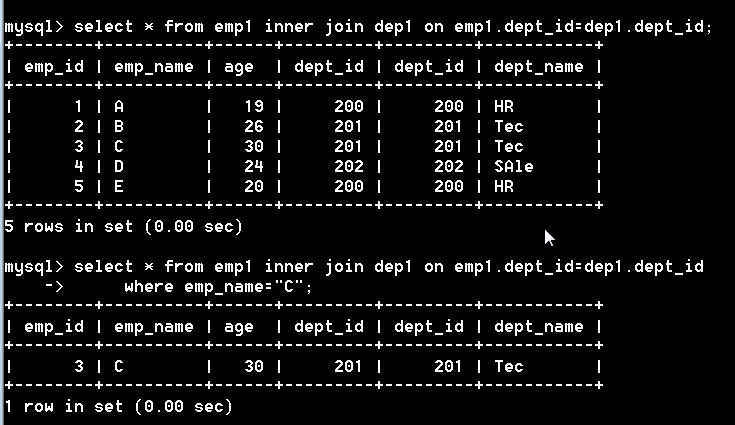The height and width of the screenshot is (425, 735).
Task: Click the first mysql> prompt ending in a semicolon
Action: coord(358,27)
